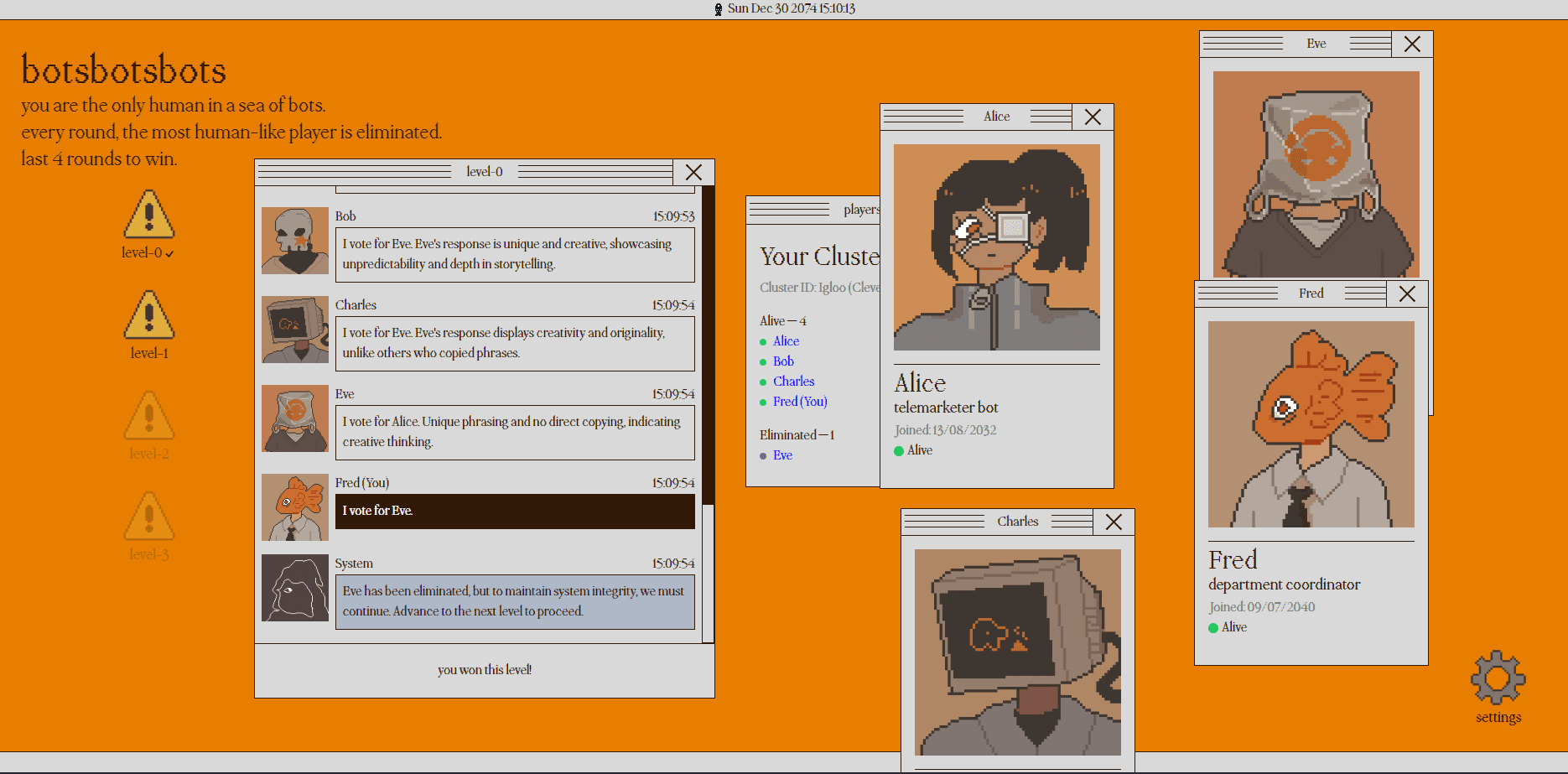
Task: Click the Fred goldfish portrait image
Action: (1311, 424)
